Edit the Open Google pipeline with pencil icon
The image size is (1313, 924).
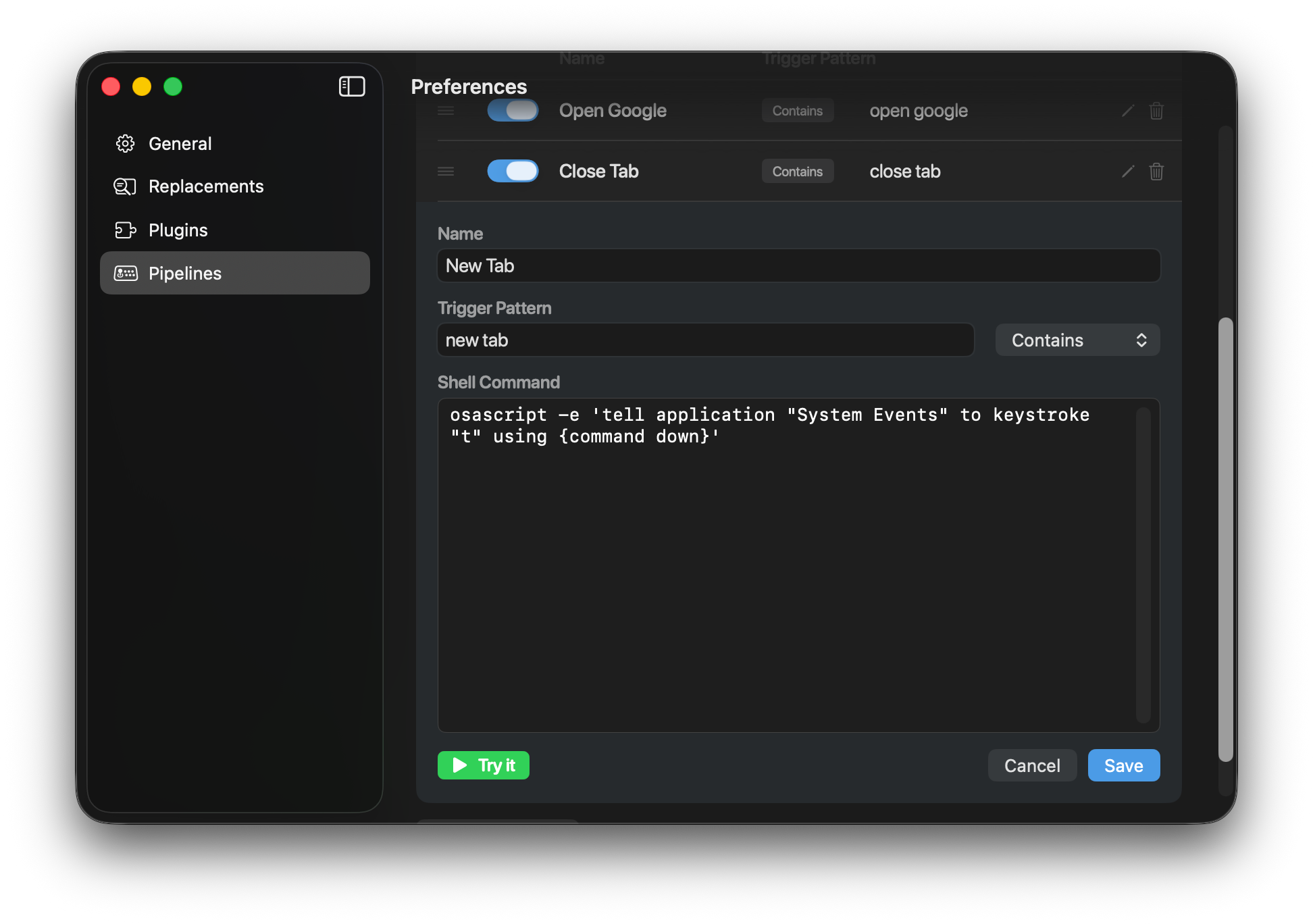pos(1127,111)
